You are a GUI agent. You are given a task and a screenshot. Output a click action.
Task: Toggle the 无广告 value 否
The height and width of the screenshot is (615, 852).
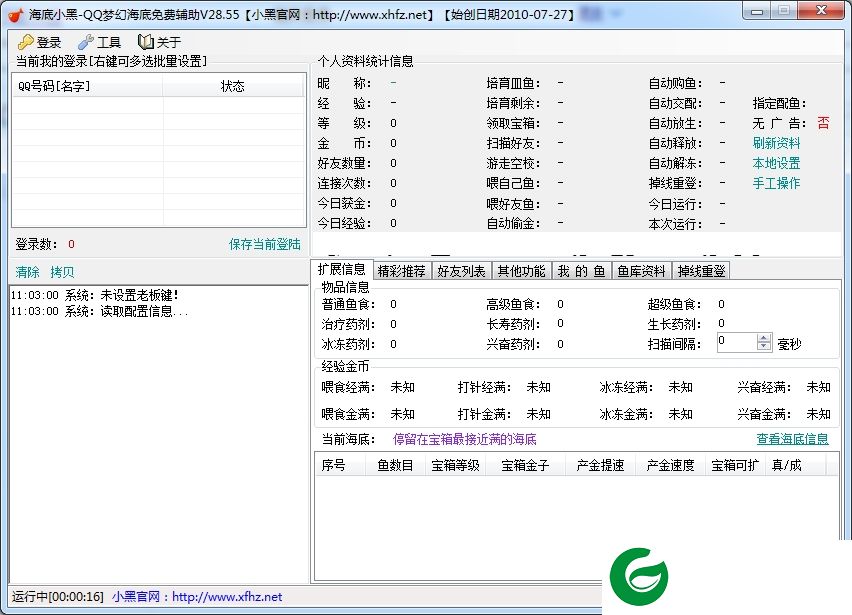[823, 123]
